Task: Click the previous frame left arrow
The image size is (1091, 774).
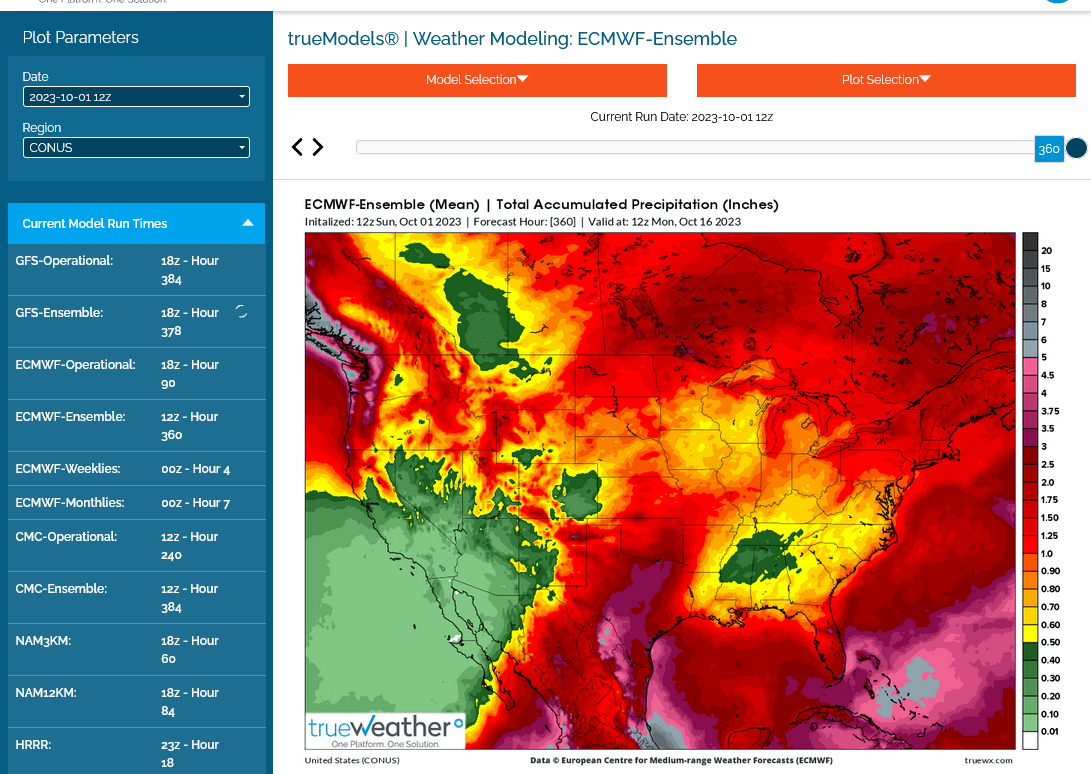Action: coord(297,147)
